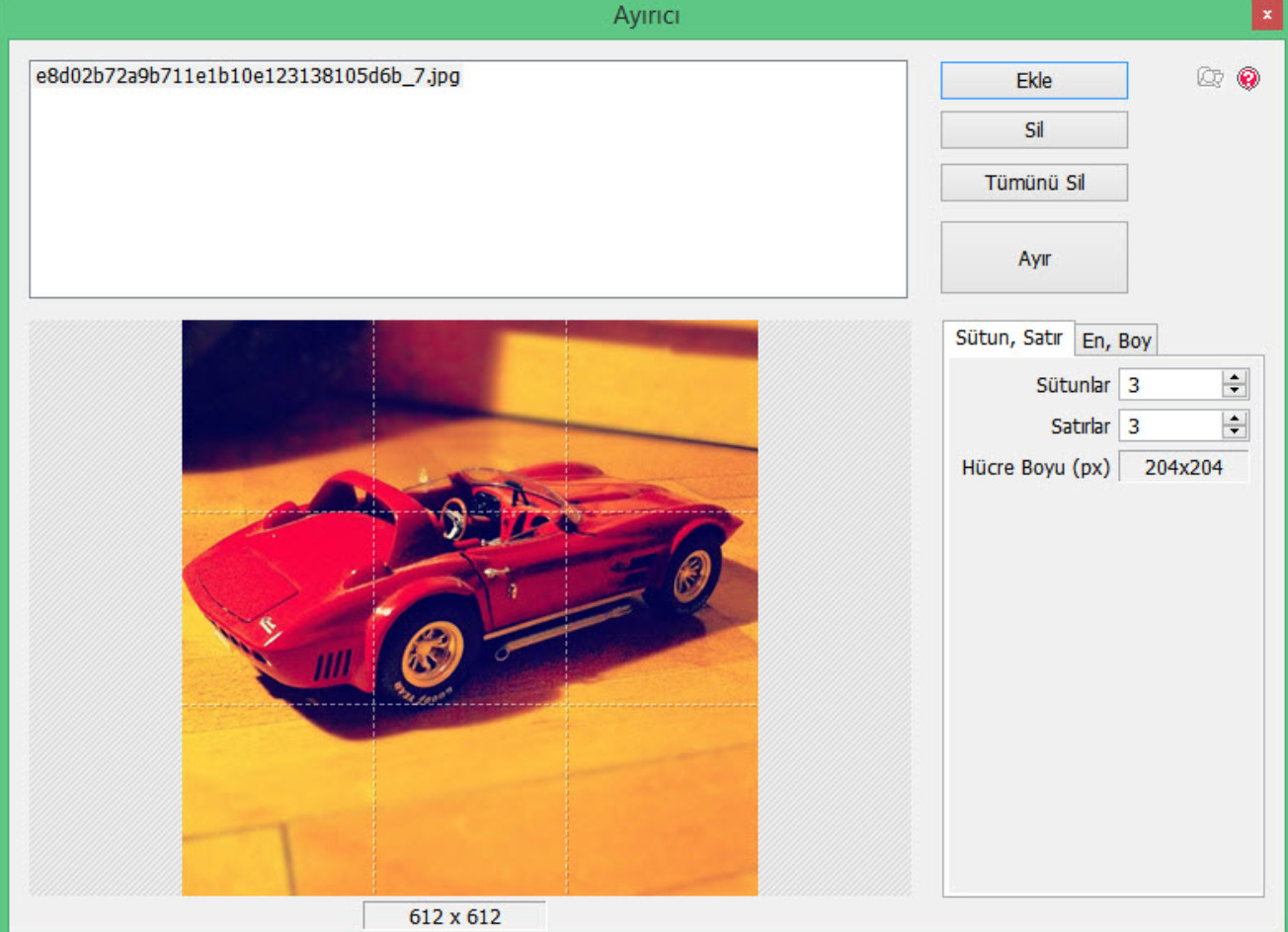The image size is (1288, 932).
Task: Decrease Sütunlar value with down arrow
Action: pyautogui.click(x=1235, y=391)
